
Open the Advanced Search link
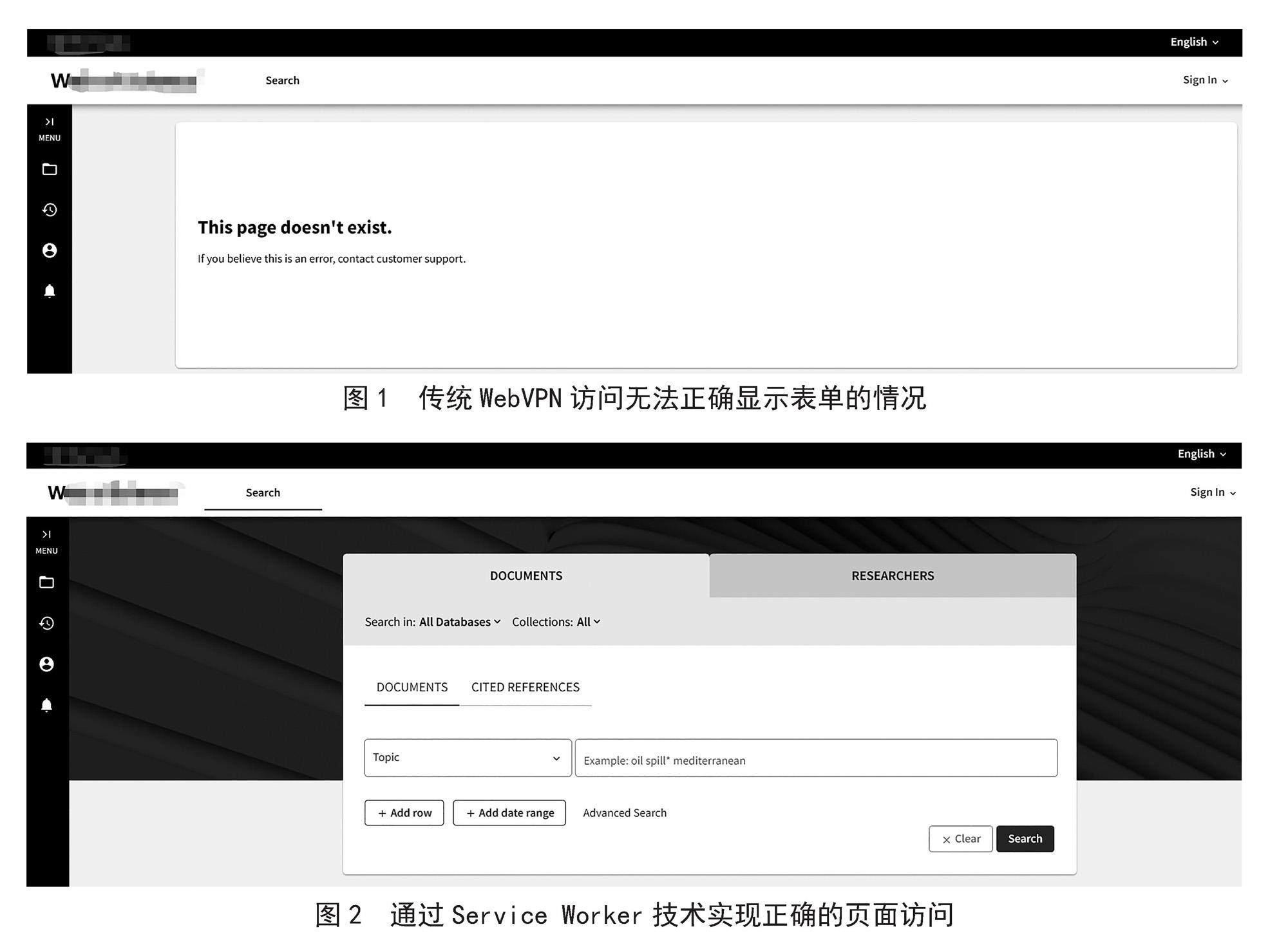[624, 813]
